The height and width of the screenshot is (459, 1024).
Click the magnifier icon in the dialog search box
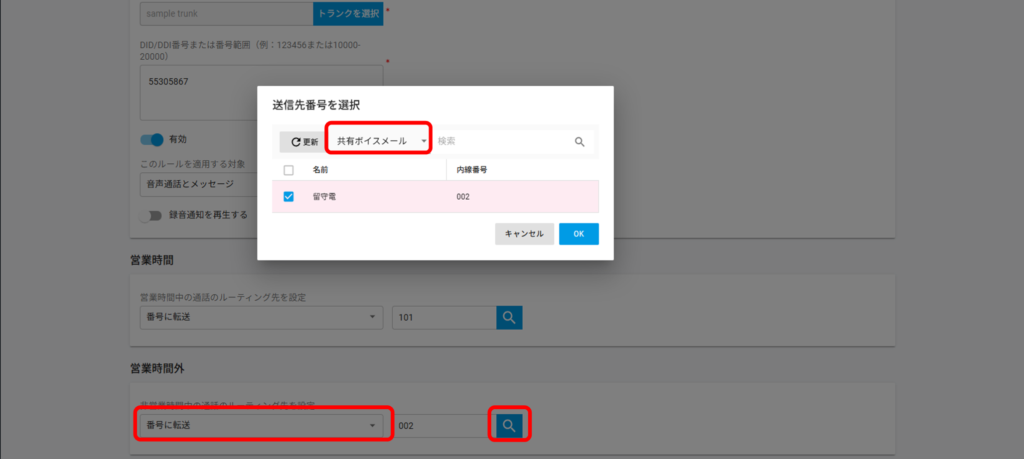click(x=579, y=142)
